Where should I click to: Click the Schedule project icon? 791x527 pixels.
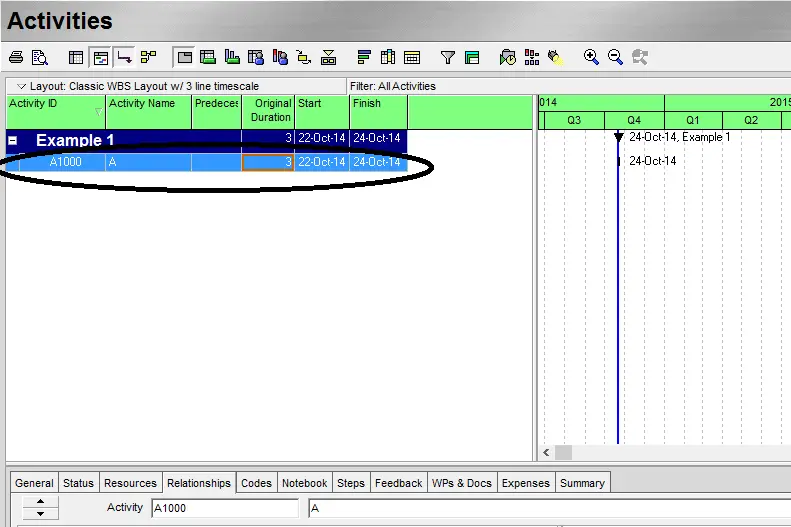[507, 57]
